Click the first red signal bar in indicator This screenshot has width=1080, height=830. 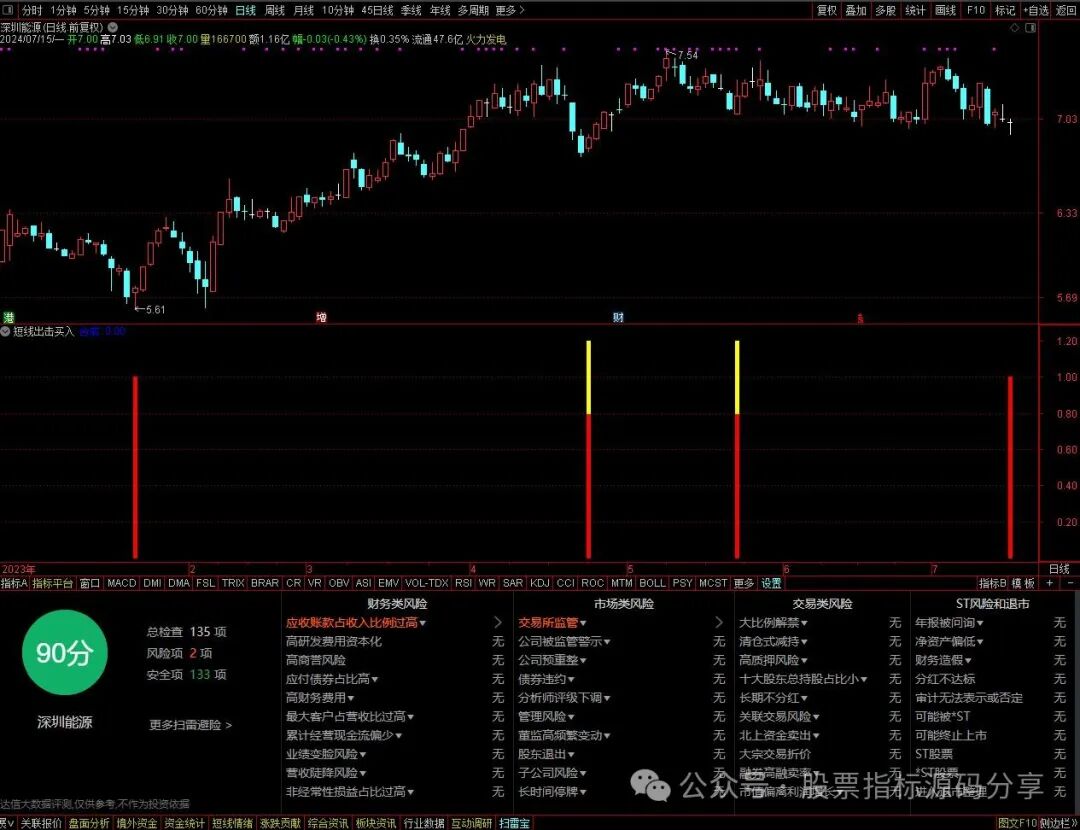(x=136, y=467)
